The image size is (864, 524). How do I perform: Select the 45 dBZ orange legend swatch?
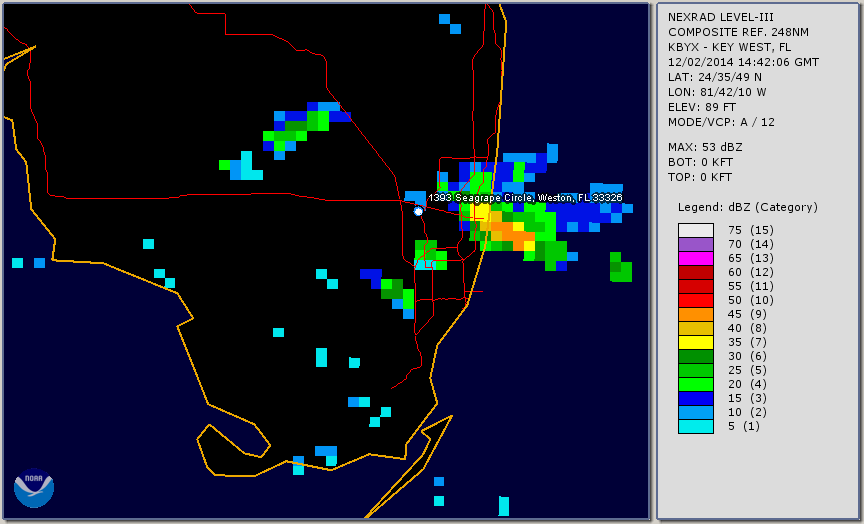(695, 315)
